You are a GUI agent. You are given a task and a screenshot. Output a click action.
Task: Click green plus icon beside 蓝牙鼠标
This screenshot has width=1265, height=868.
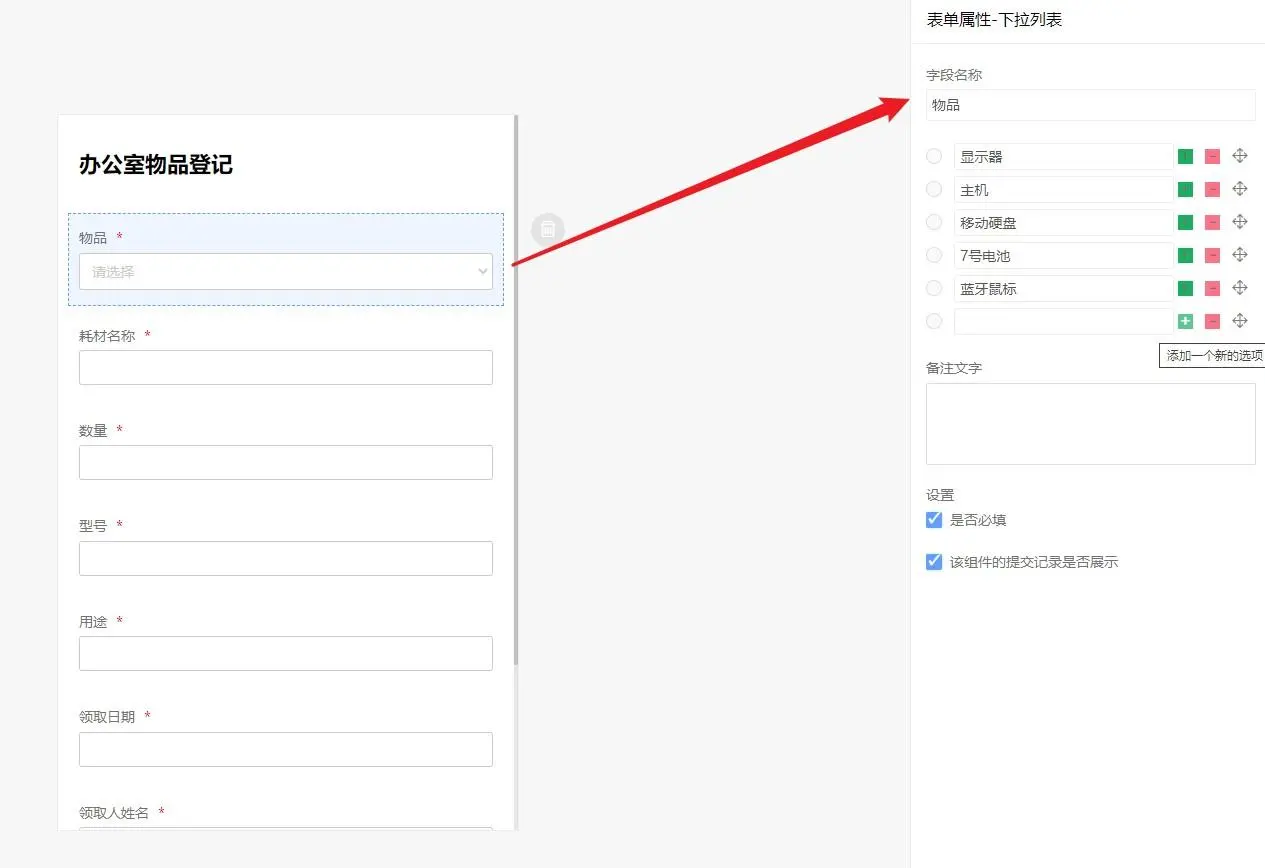tap(1185, 288)
